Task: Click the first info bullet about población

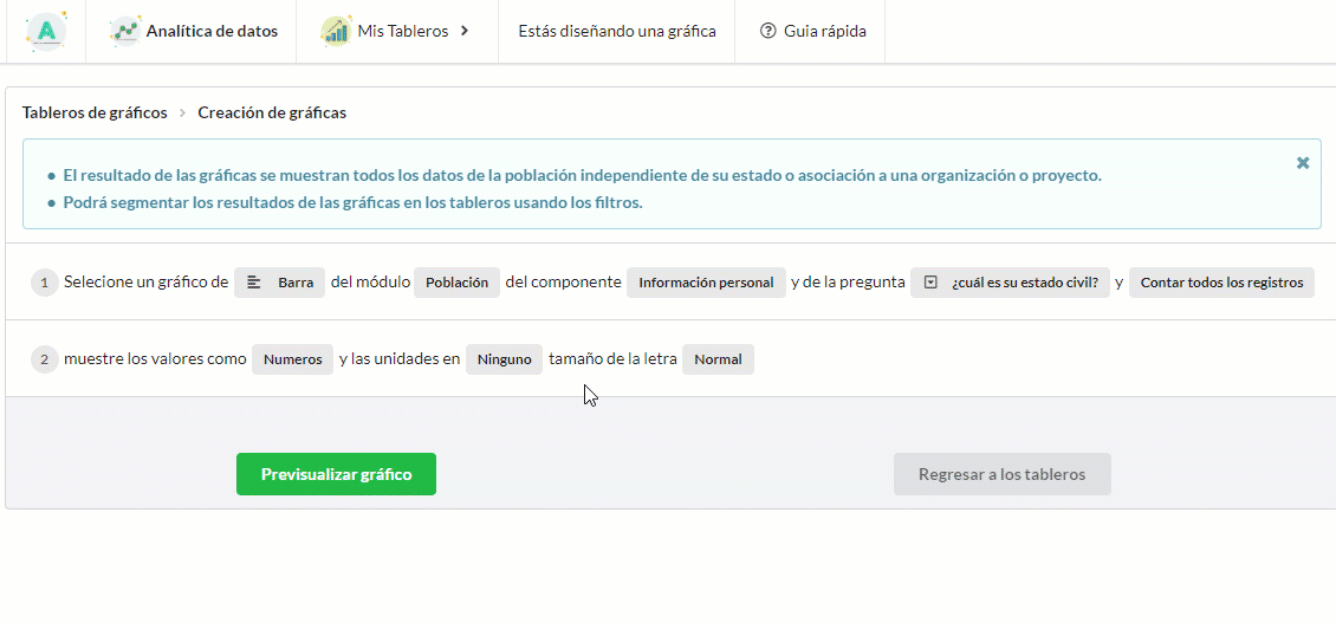Action: 582,175
